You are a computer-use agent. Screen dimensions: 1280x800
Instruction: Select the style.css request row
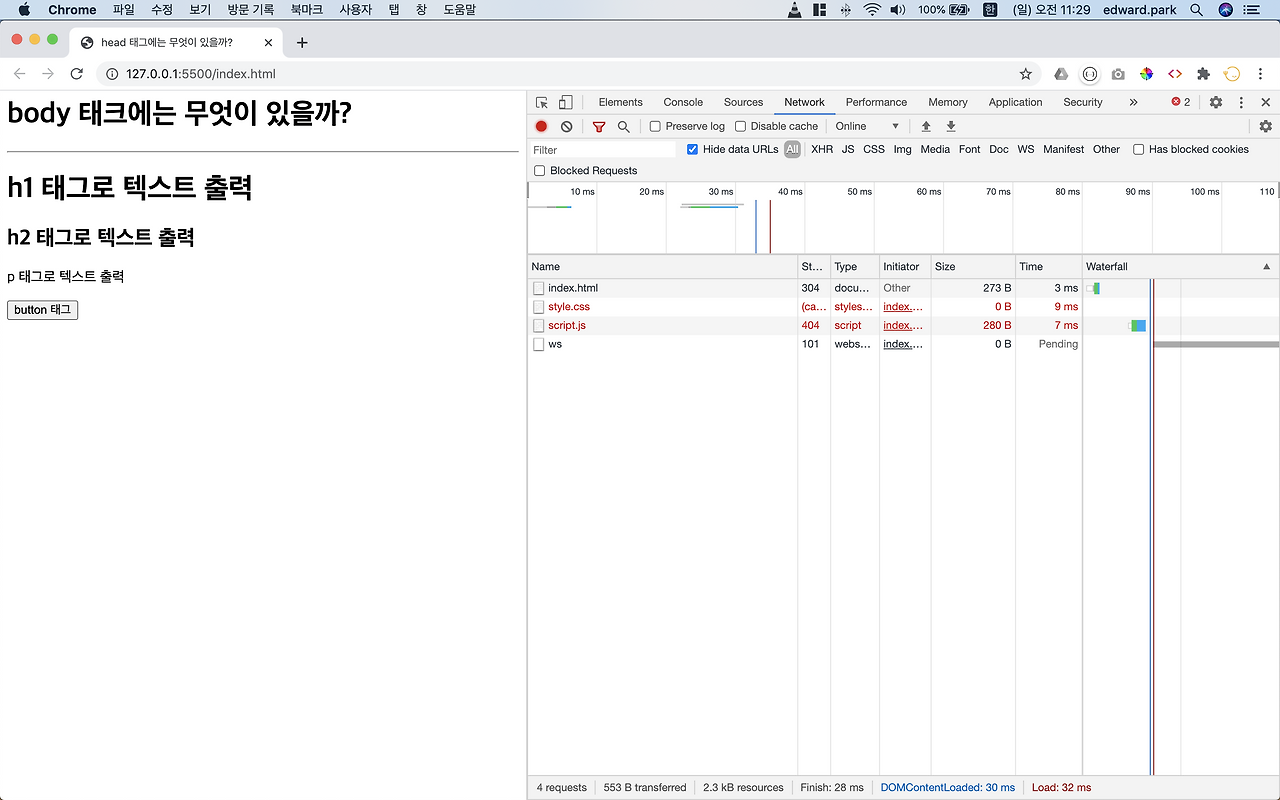(903, 307)
